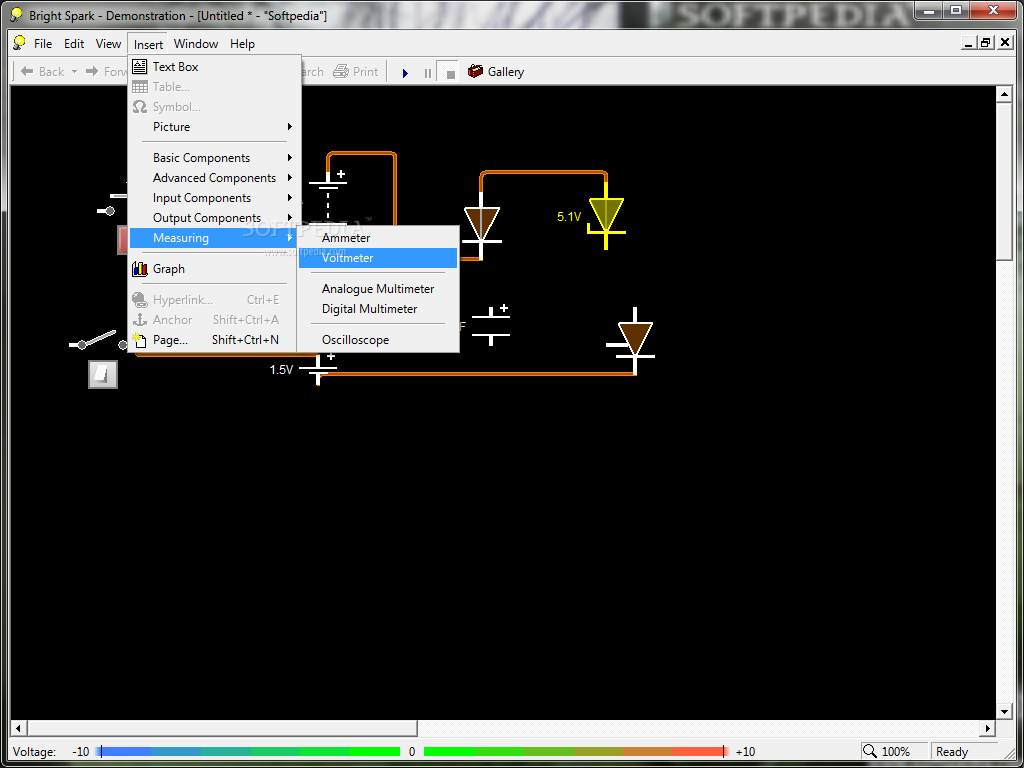The height and width of the screenshot is (768, 1024).
Task: Click the Print printer icon
Action: click(341, 71)
